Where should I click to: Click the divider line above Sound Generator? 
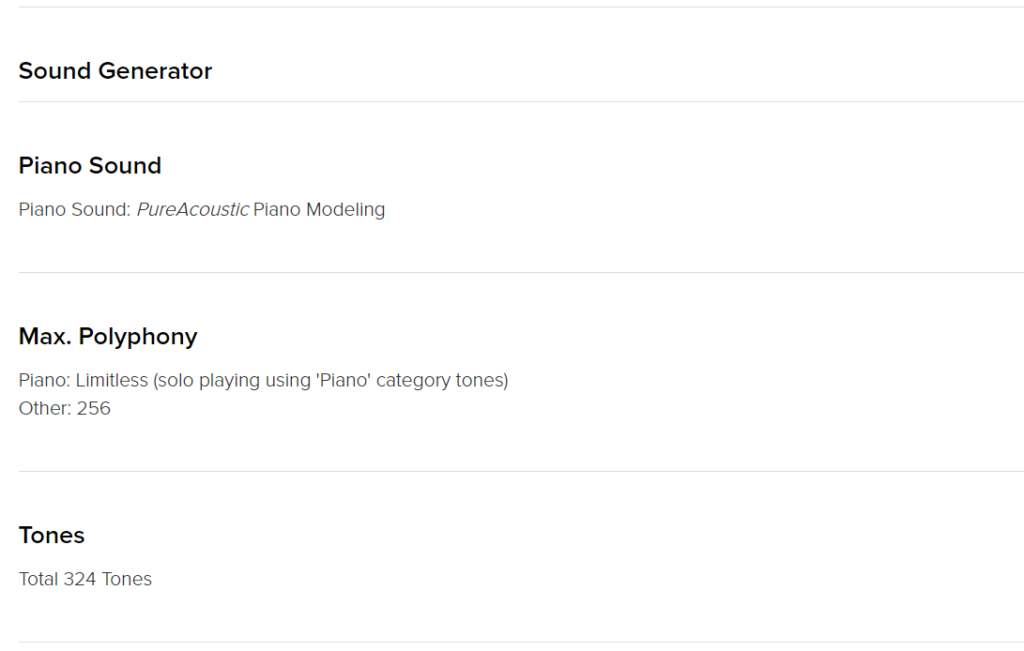(x=521, y=7)
